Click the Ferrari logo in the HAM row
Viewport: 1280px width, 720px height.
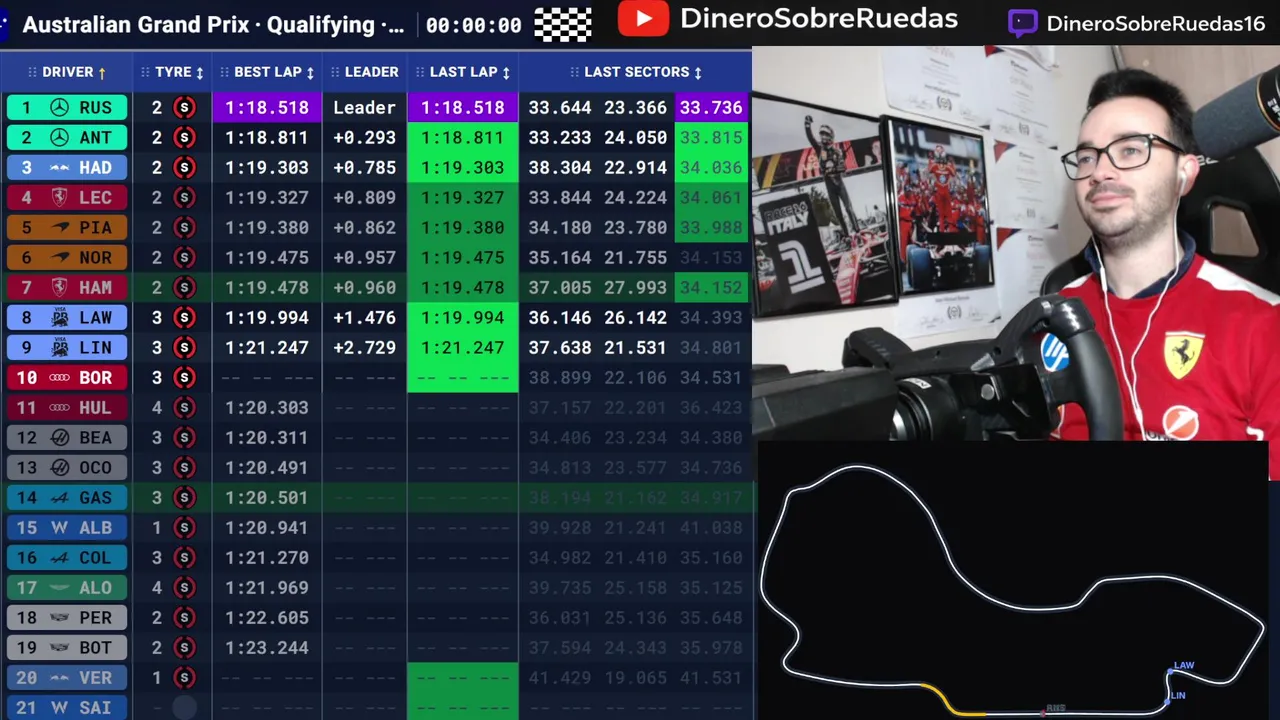[x=59, y=287]
